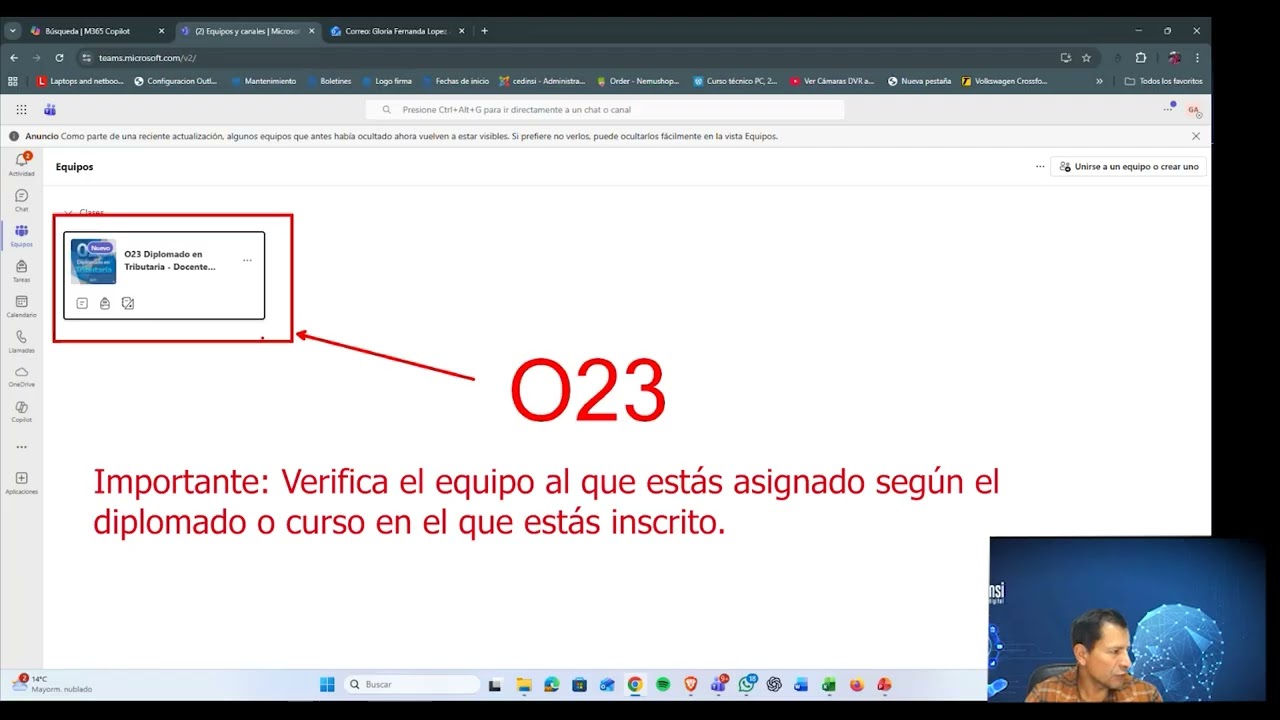Show hidden bookmarks chevron
Viewport: 1280px width, 720px height.
pyautogui.click(x=1099, y=81)
